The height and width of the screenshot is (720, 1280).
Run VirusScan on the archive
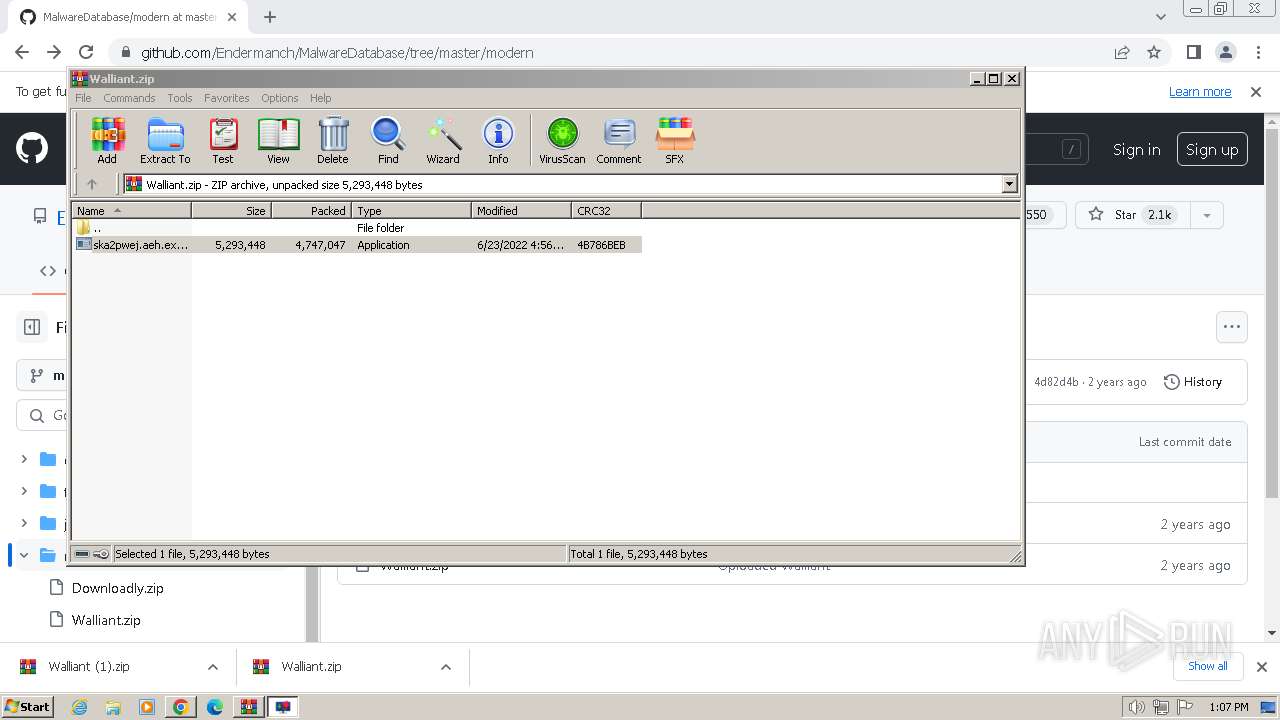(x=562, y=140)
